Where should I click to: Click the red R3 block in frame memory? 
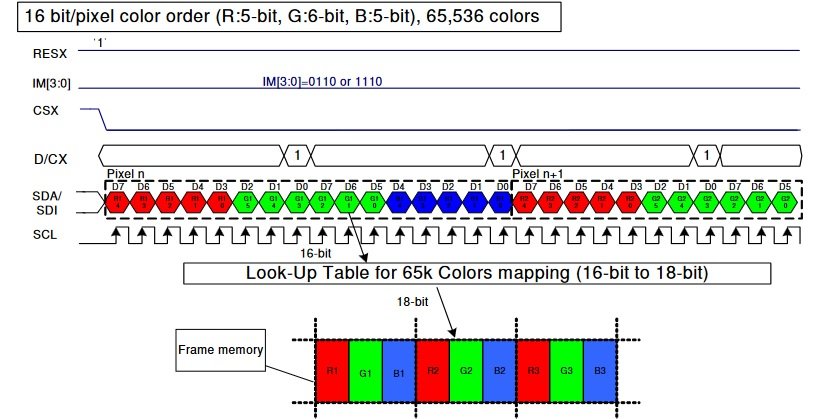click(533, 371)
